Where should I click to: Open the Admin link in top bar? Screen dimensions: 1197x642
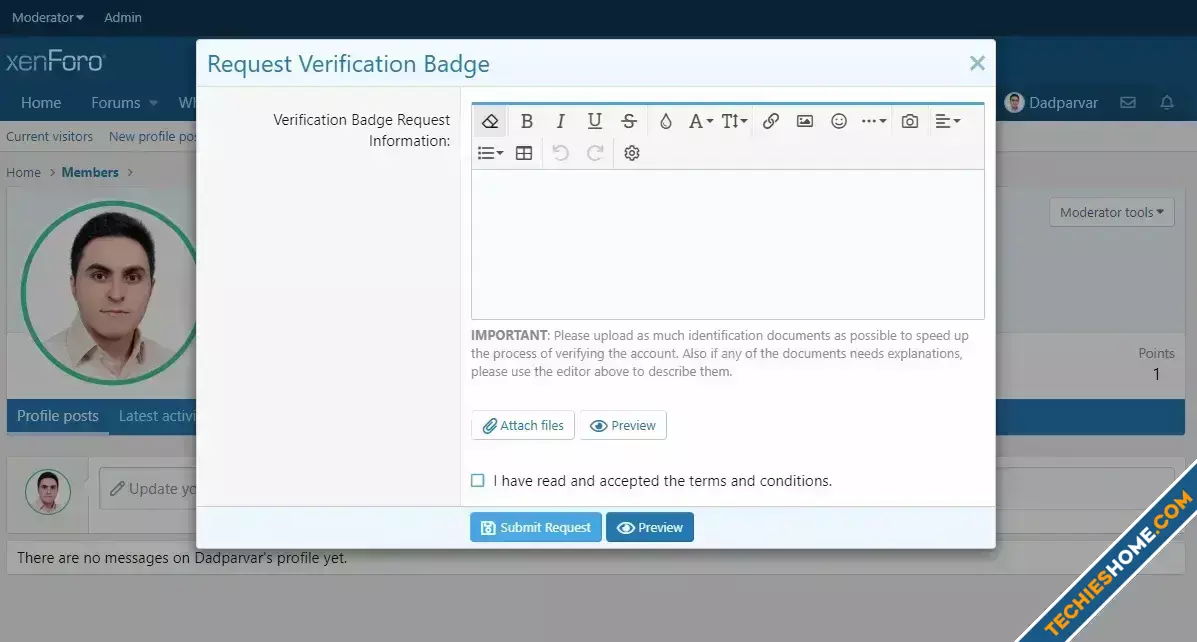pyautogui.click(x=123, y=18)
